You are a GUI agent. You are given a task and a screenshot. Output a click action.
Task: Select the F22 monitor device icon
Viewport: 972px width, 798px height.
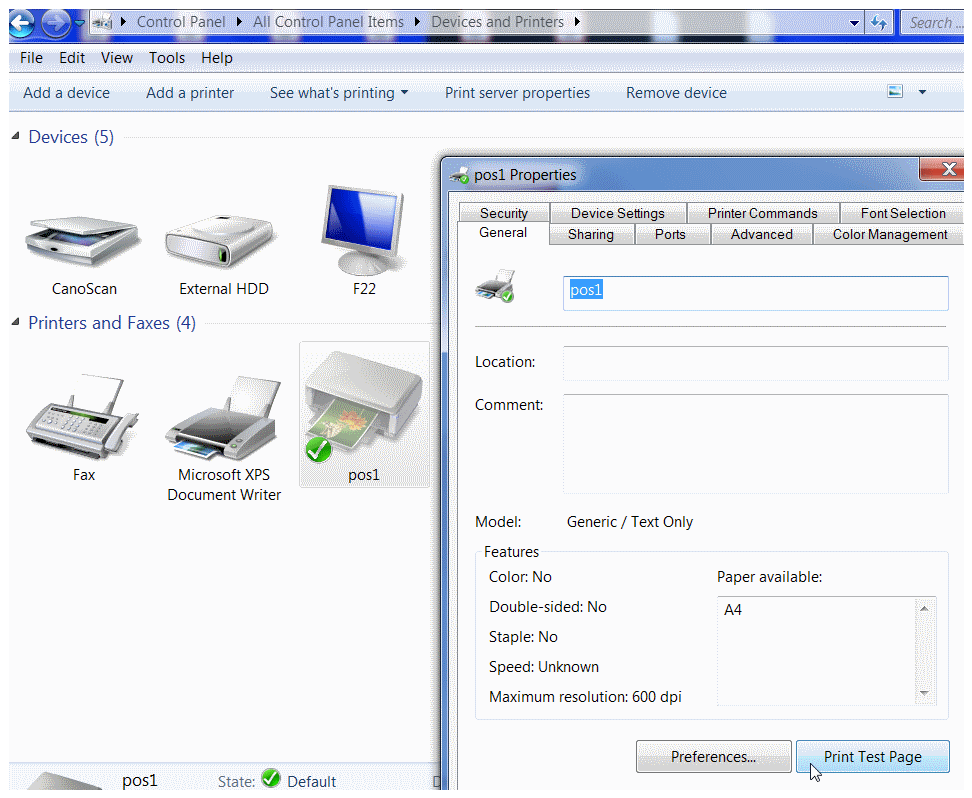coord(363,230)
